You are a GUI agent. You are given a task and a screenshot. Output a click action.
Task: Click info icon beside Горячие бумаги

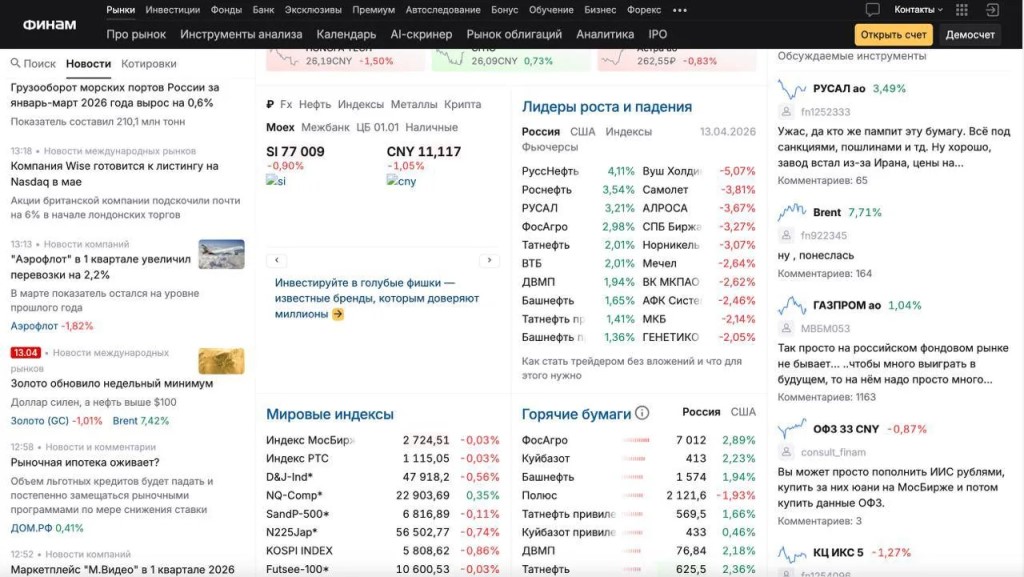(x=642, y=413)
